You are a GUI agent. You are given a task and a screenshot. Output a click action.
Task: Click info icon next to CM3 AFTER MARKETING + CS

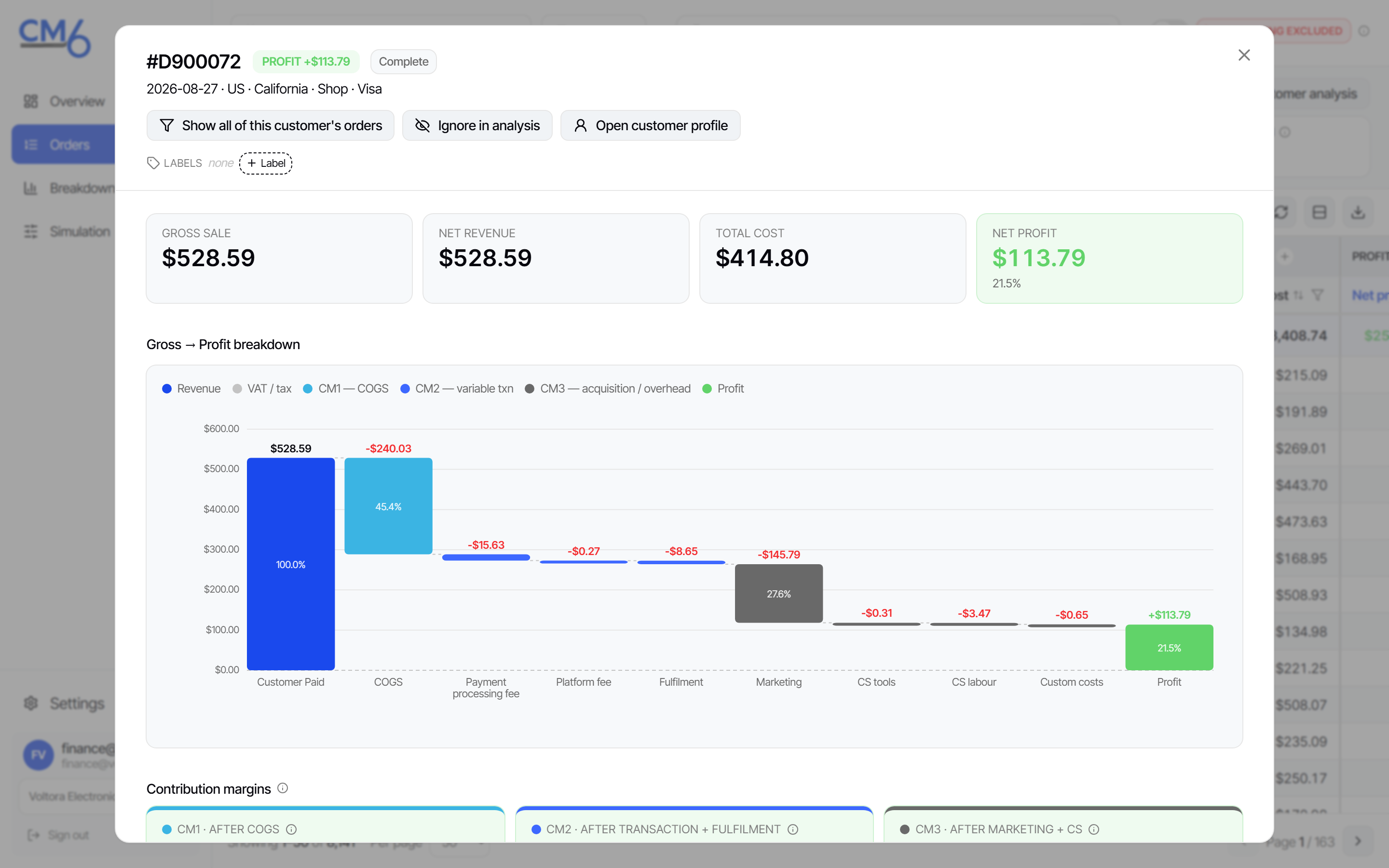tap(1093, 829)
